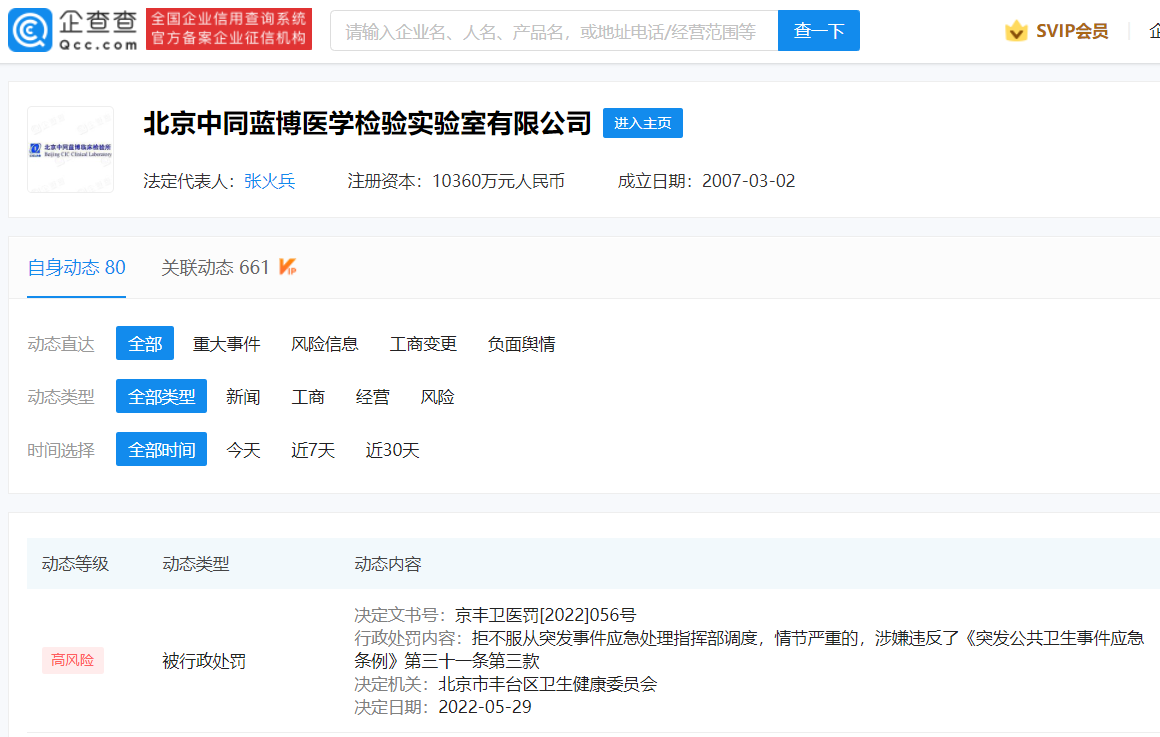Screen dimensions: 1160x737
Task: Choose the 新闻 type filter
Action: point(243,397)
